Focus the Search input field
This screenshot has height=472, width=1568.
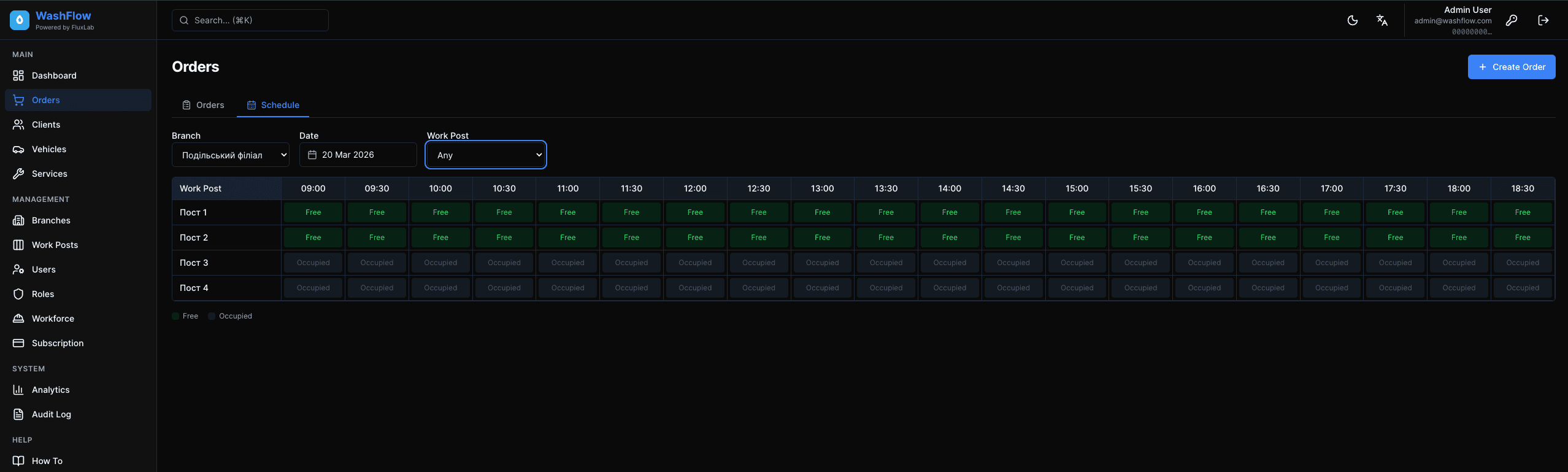[x=250, y=20]
